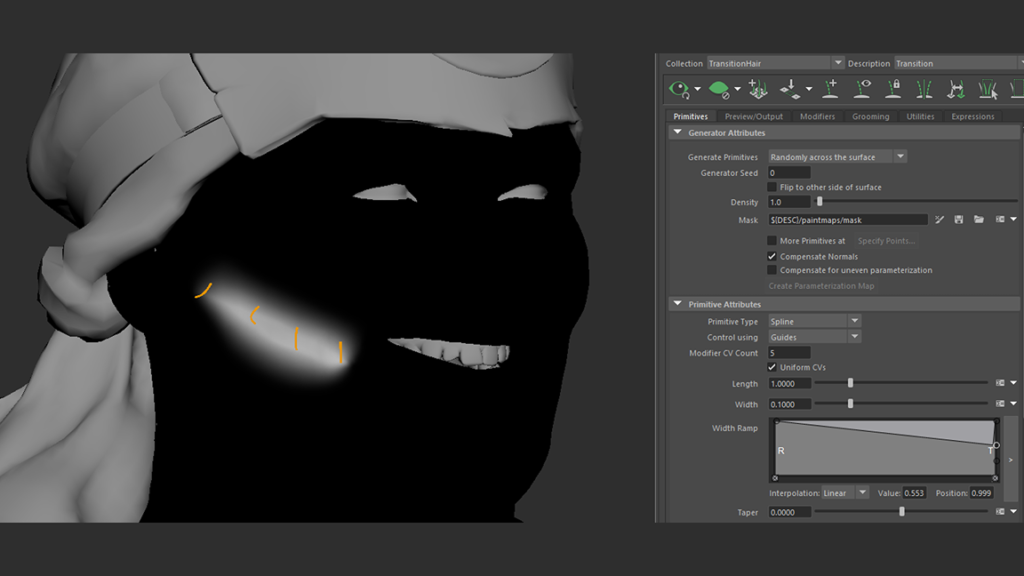Open the Length expression editor button

[x=999, y=383]
